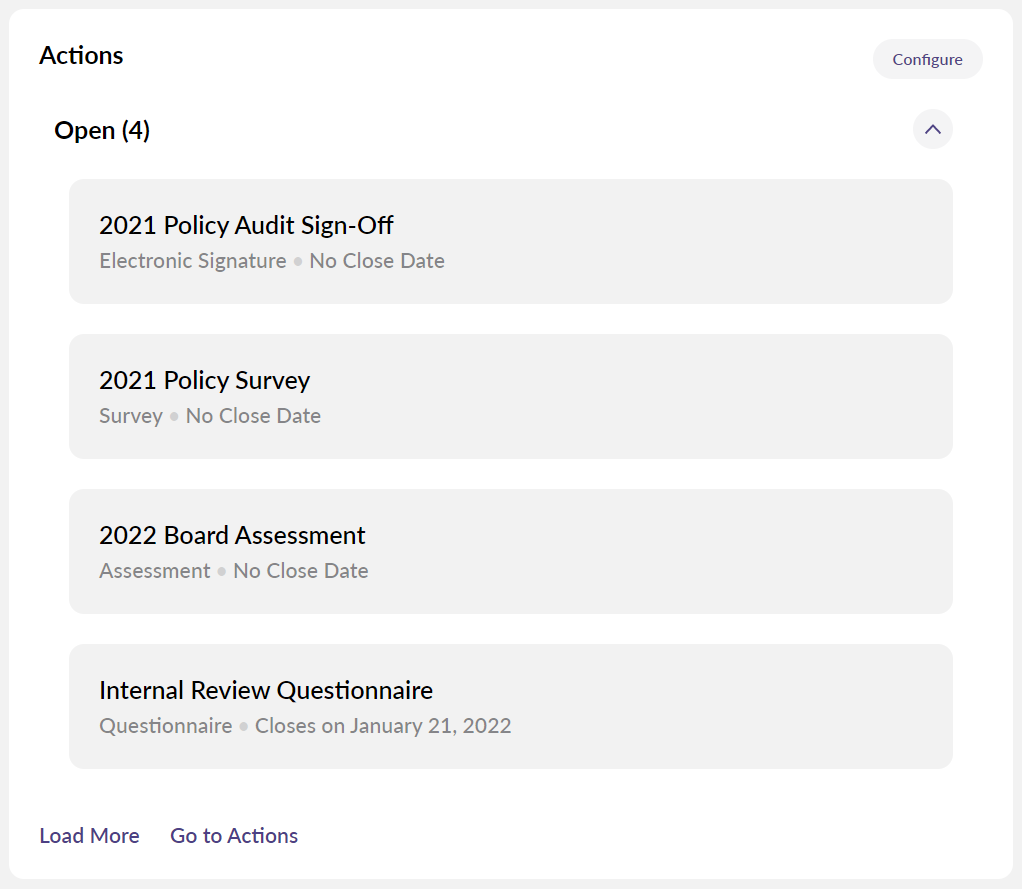Click the Closes on January 21, 2022 text
The height and width of the screenshot is (889, 1022).
tap(383, 726)
